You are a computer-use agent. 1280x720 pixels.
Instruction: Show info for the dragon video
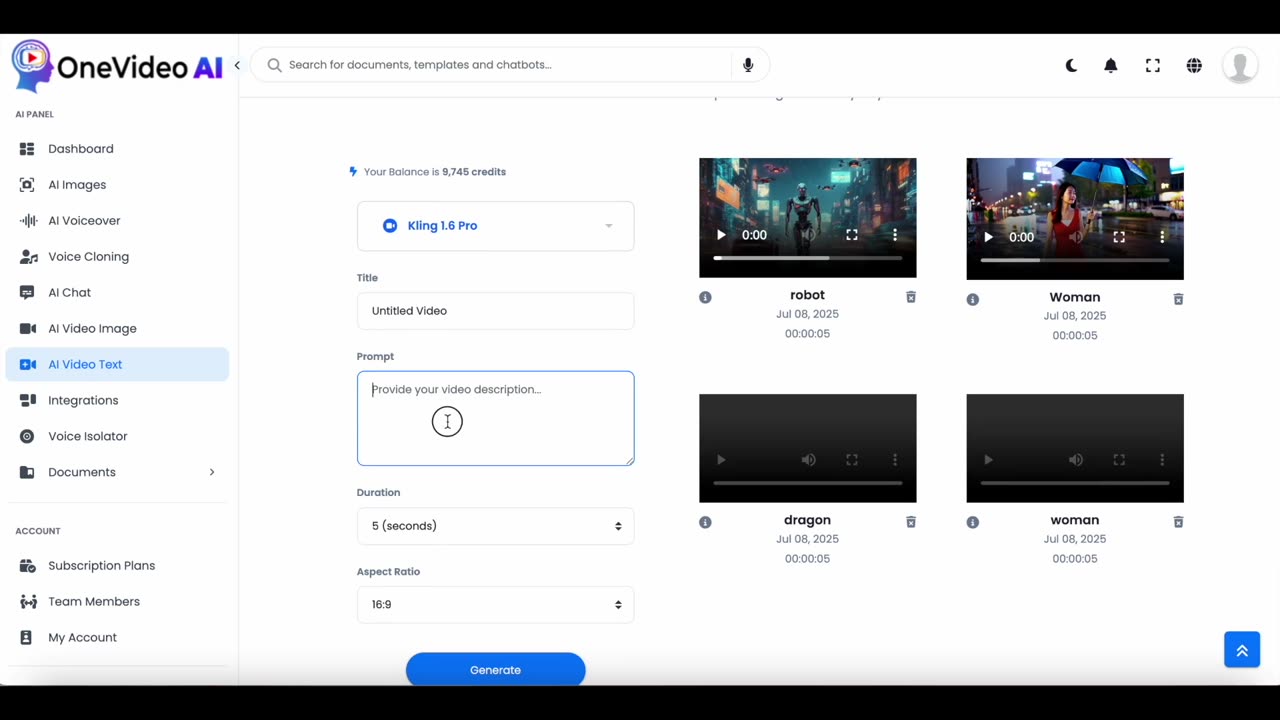click(x=705, y=522)
